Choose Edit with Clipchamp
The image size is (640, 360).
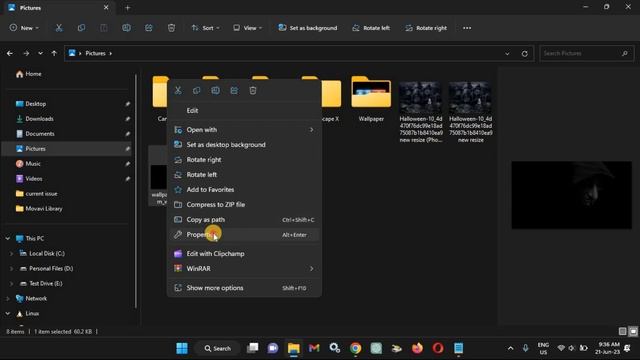[244, 254]
